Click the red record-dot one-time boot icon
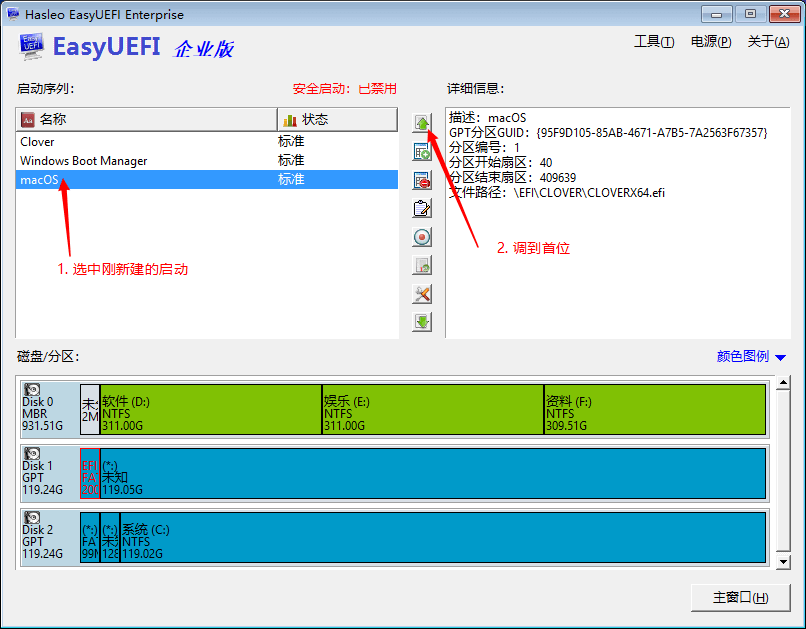The image size is (806, 629). coord(422,237)
